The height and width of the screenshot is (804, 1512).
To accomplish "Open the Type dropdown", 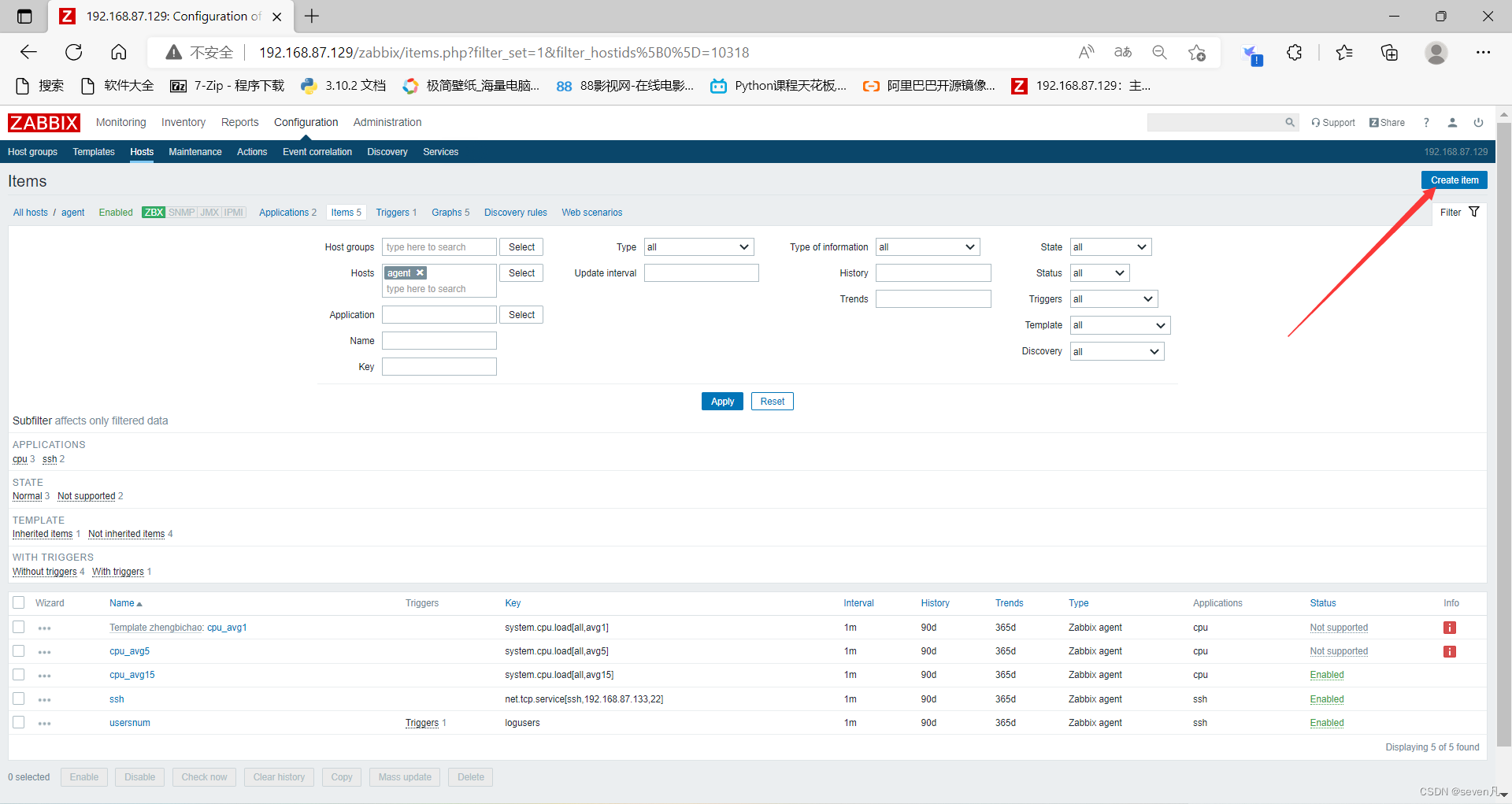I will point(699,247).
